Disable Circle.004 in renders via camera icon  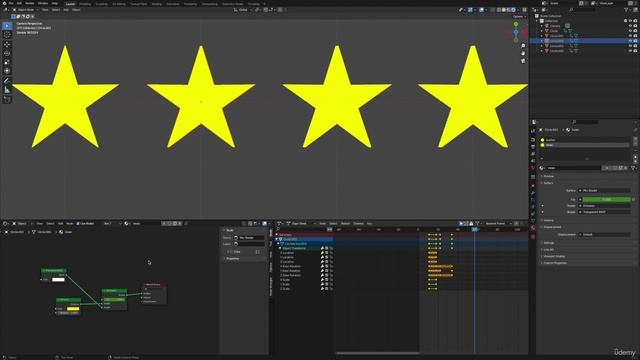tap(635, 51)
